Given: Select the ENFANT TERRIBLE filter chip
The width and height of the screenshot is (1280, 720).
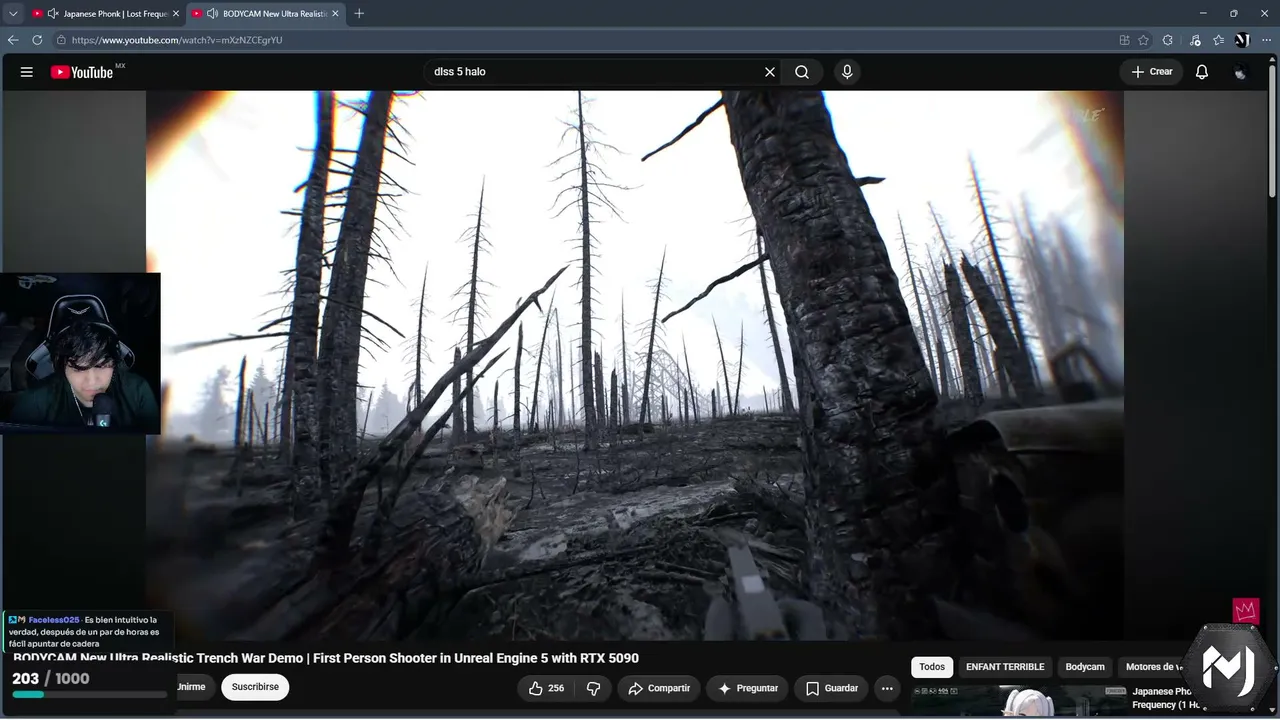Looking at the screenshot, I should tap(1005, 667).
